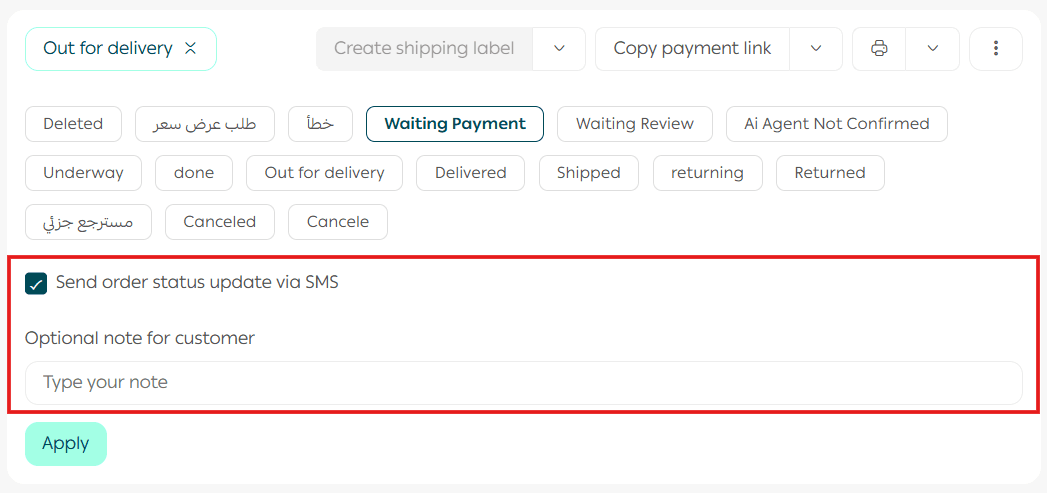Expand the Create shipping label dropdown arrow
1047x493 pixels.
tap(559, 48)
